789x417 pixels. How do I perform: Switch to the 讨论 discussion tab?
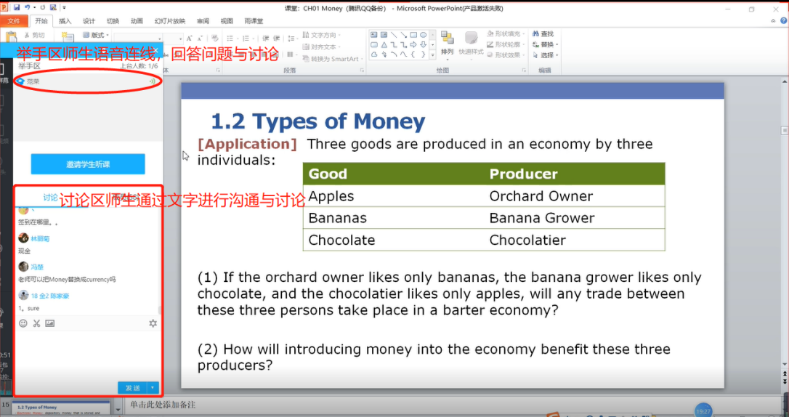[x=51, y=198]
